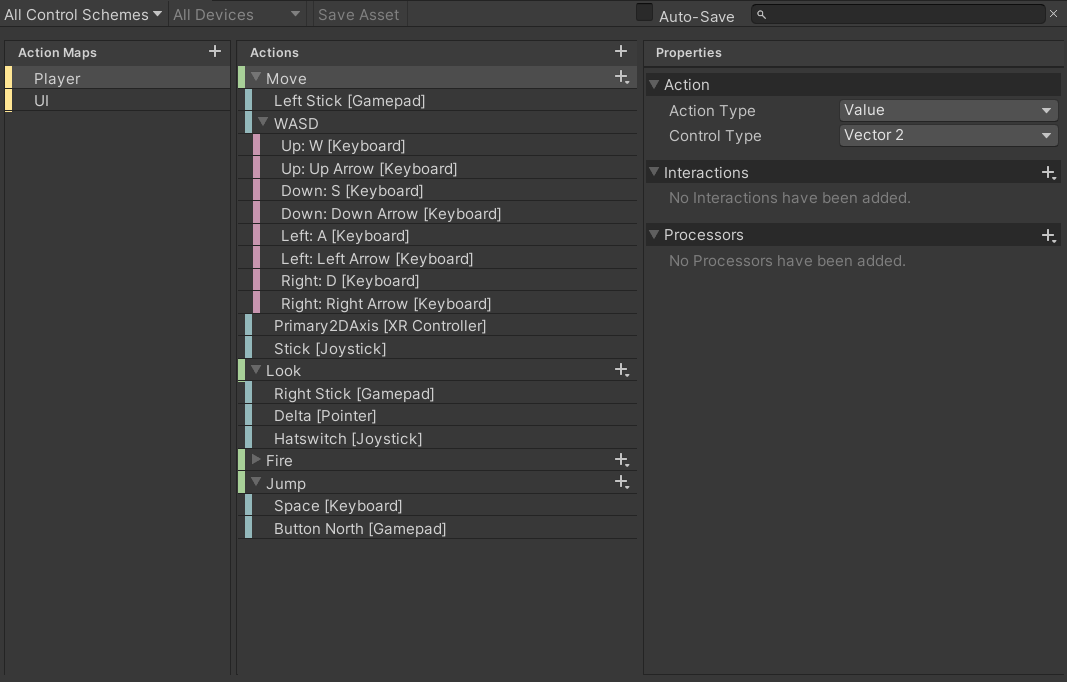Viewport: 1067px width, 682px height.
Task: Add a new processor with plus icon
Action: click(1048, 235)
